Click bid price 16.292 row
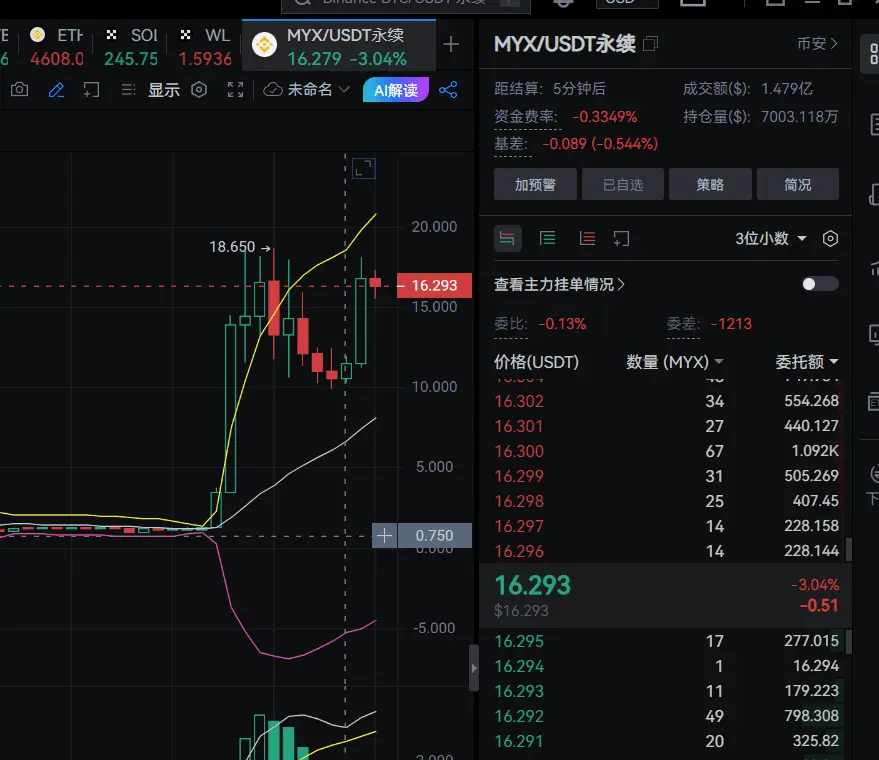The height and width of the screenshot is (760, 879). (x=666, y=716)
